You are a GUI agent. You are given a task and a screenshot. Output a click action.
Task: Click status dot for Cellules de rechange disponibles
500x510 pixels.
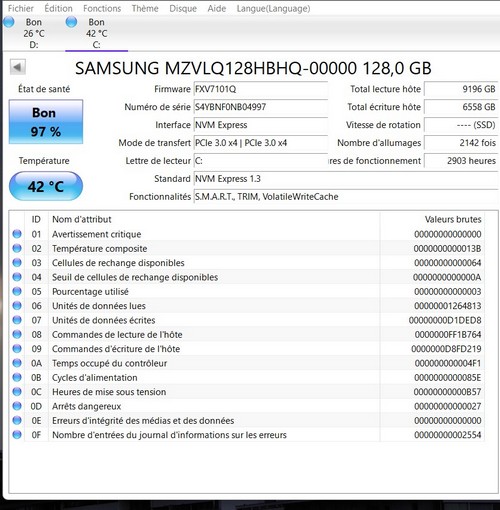[x=17, y=263]
